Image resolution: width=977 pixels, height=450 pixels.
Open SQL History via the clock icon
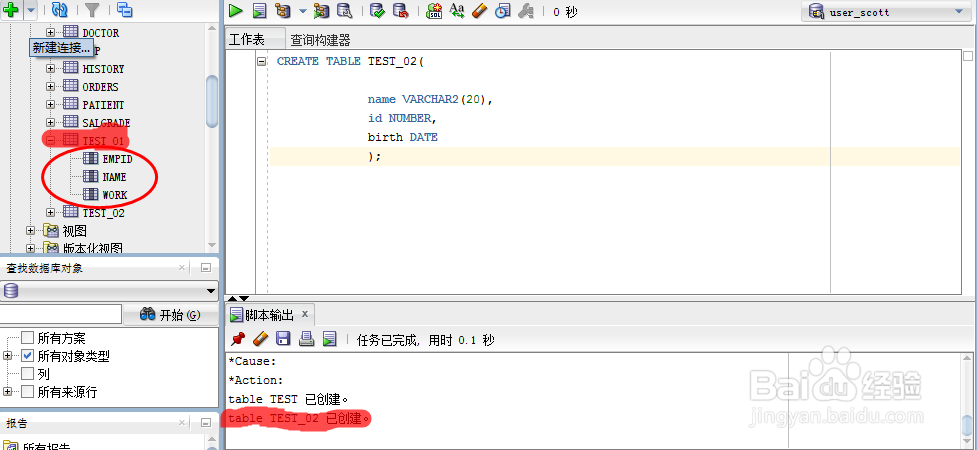pyautogui.click(x=502, y=11)
